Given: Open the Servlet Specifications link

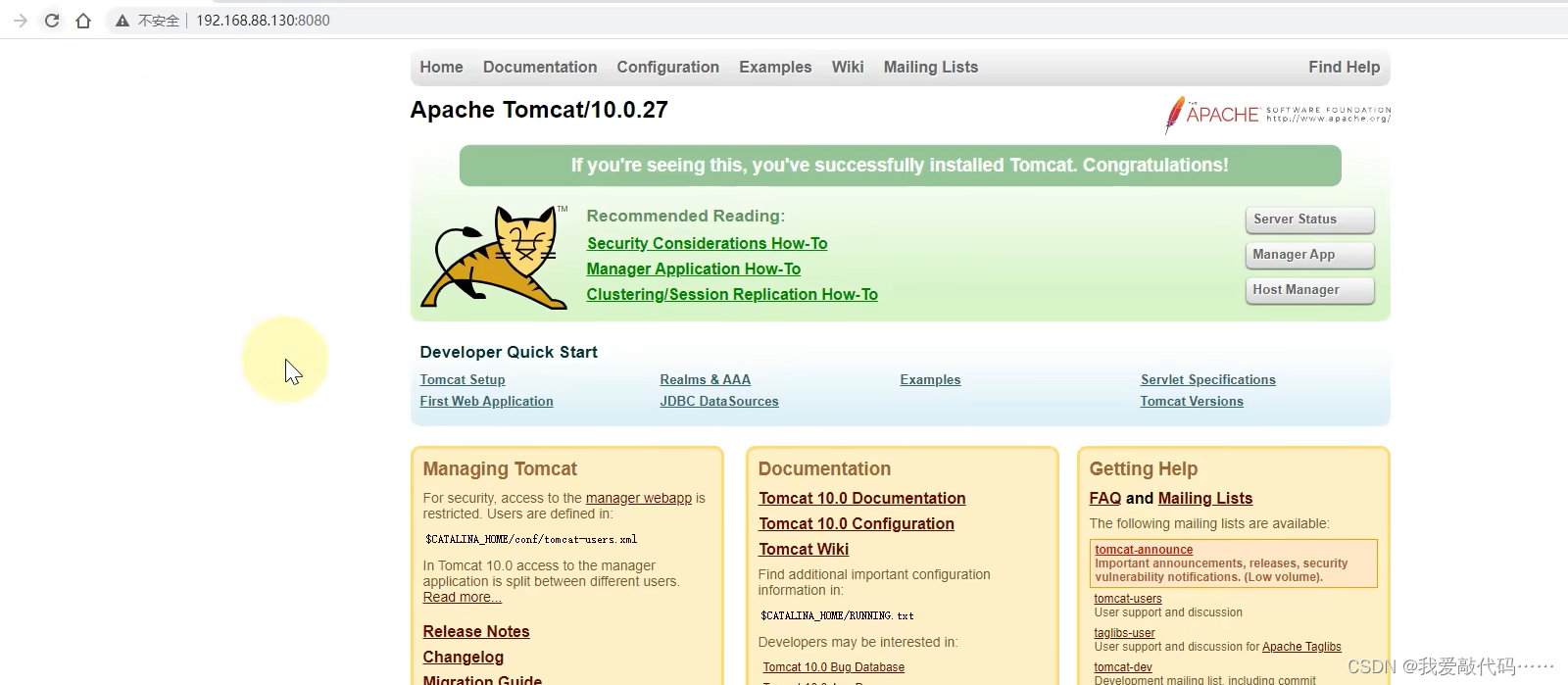Looking at the screenshot, I should coord(1207,379).
